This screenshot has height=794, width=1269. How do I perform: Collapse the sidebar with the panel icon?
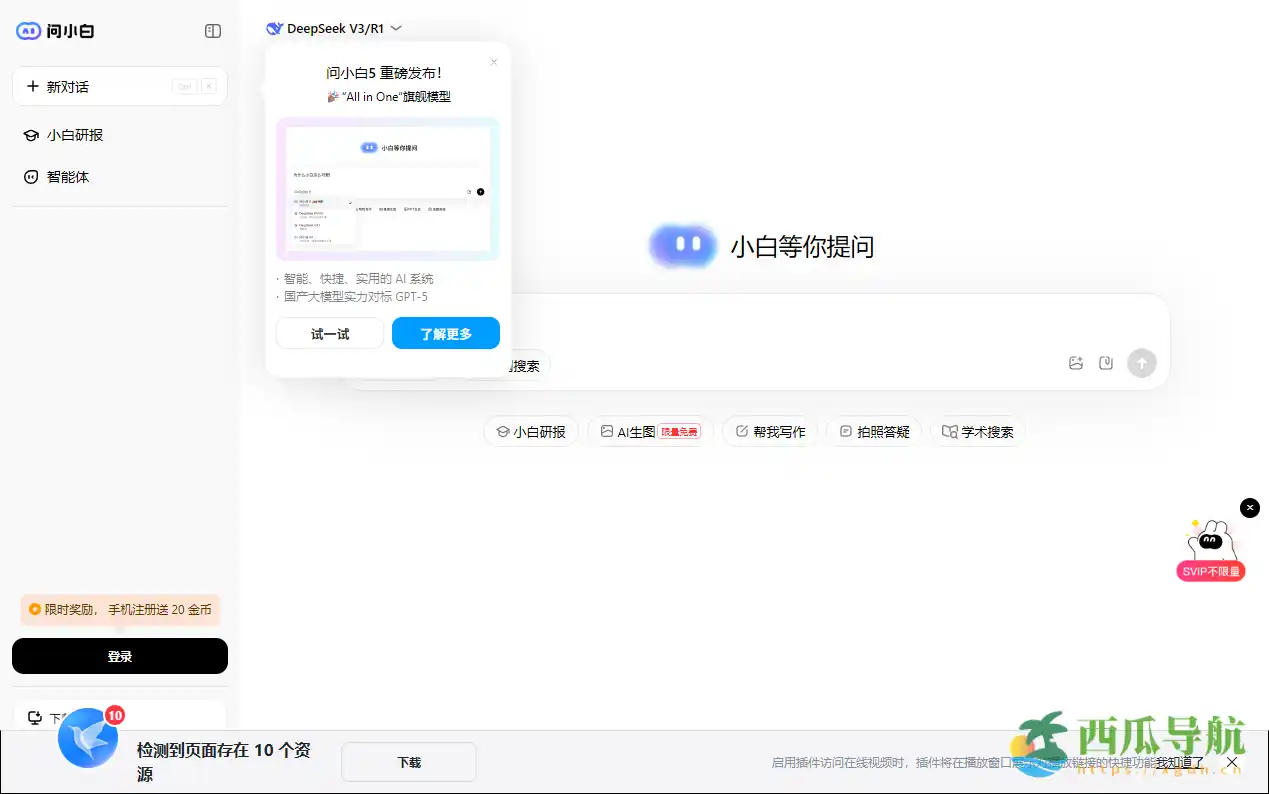(x=212, y=31)
